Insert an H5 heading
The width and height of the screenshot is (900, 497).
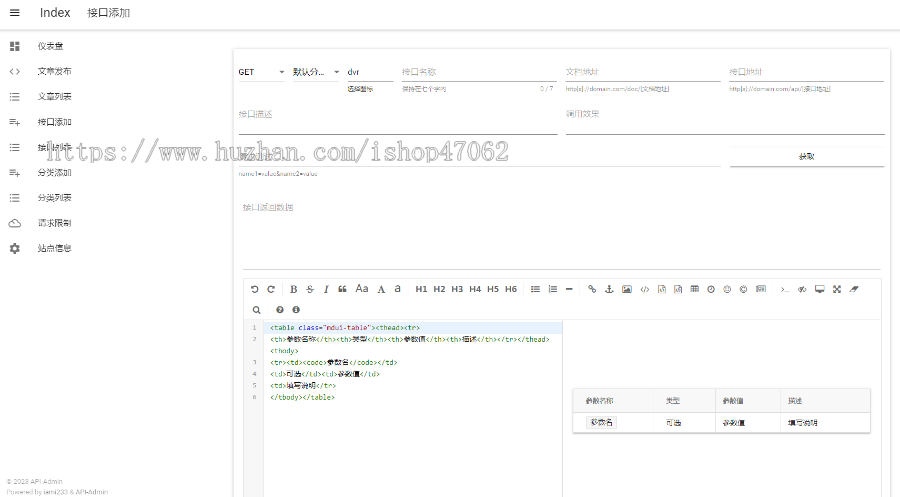click(x=493, y=289)
